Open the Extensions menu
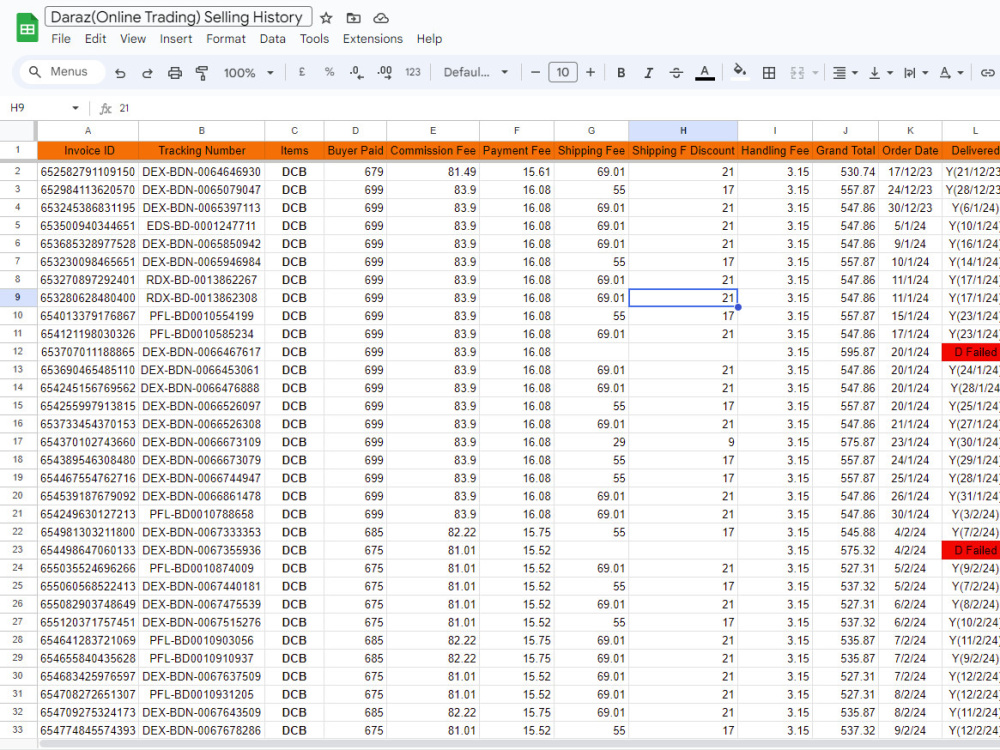The height and width of the screenshot is (750, 1000). point(372,39)
